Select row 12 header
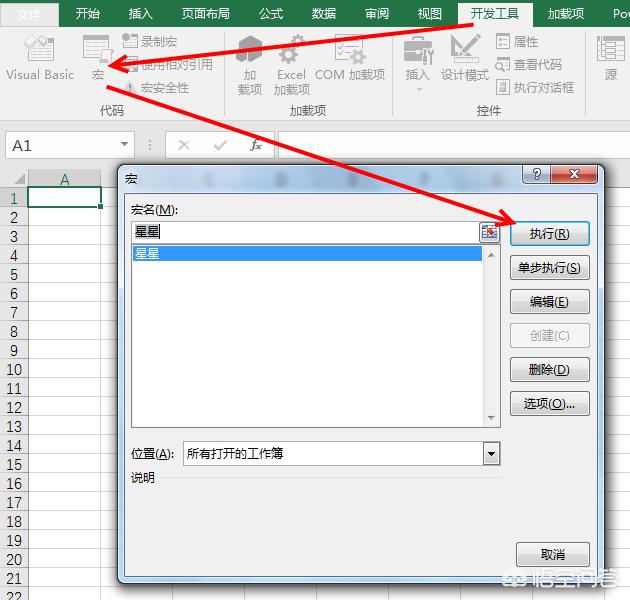The height and width of the screenshot is (600, 630). click(x=14, y=408)
